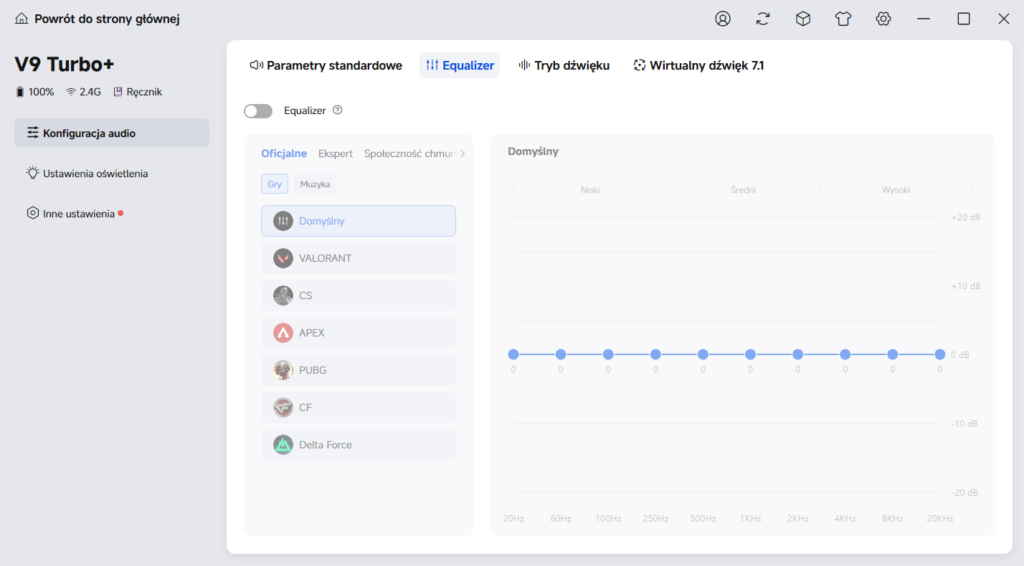Open the user account profile icon
The height and width of the screenshot is (566, 1024).
(722, 19)
